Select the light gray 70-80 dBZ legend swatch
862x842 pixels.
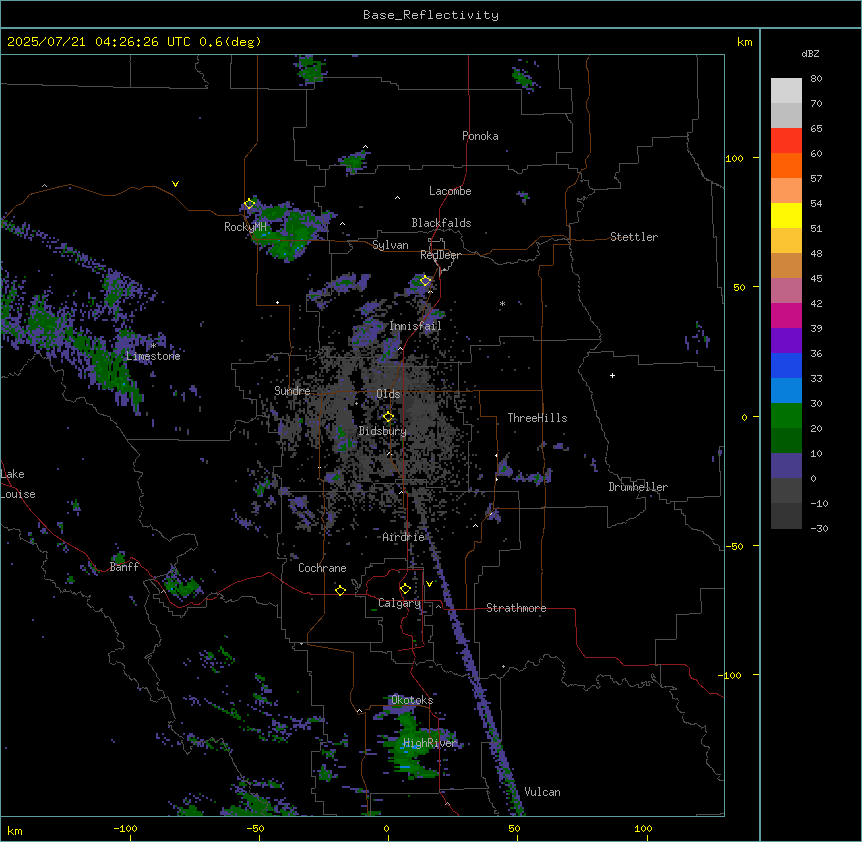pyautogui.click(x=786, y=91)
